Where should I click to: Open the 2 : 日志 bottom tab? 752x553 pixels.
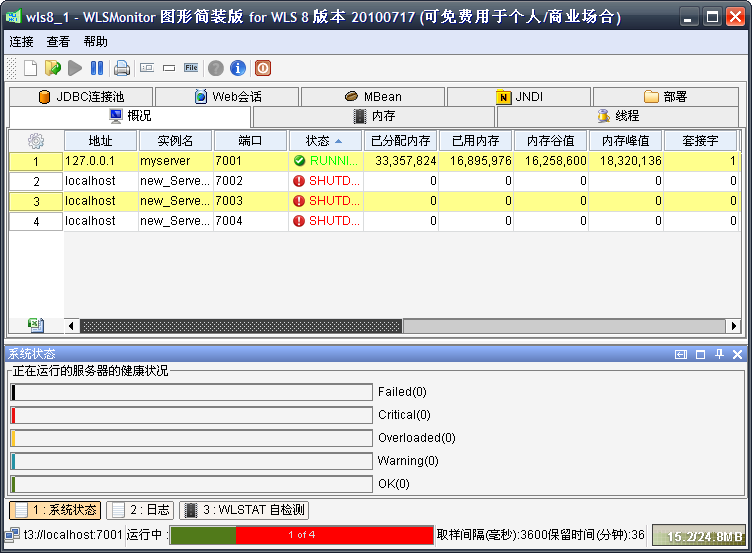point(140,510)
